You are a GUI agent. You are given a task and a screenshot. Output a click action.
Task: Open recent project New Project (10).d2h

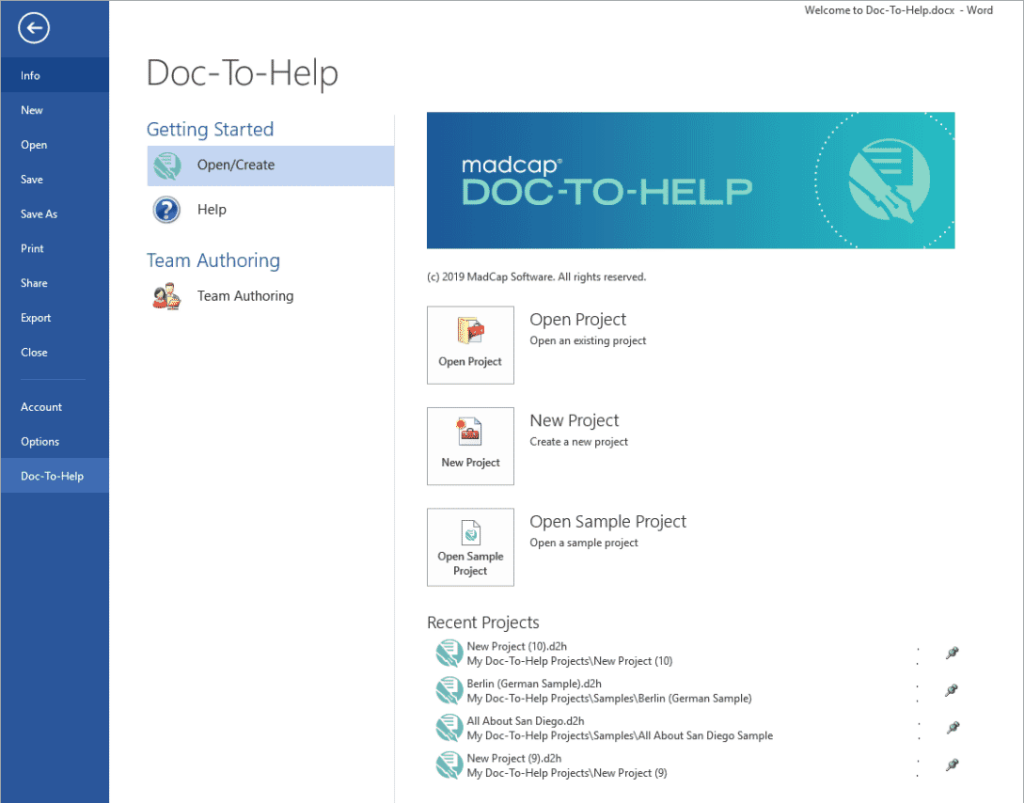click(517, 646)
